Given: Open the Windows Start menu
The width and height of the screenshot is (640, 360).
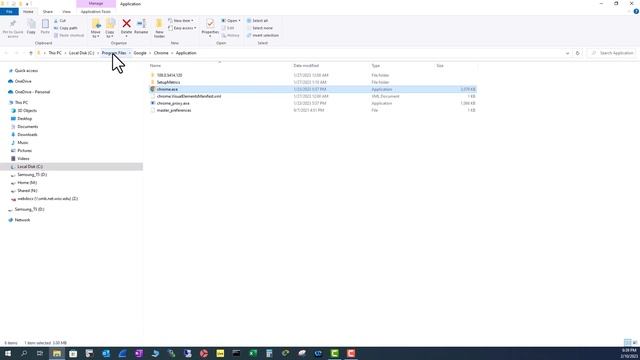Looking at the screenshot, I should [x=8, y=353].
